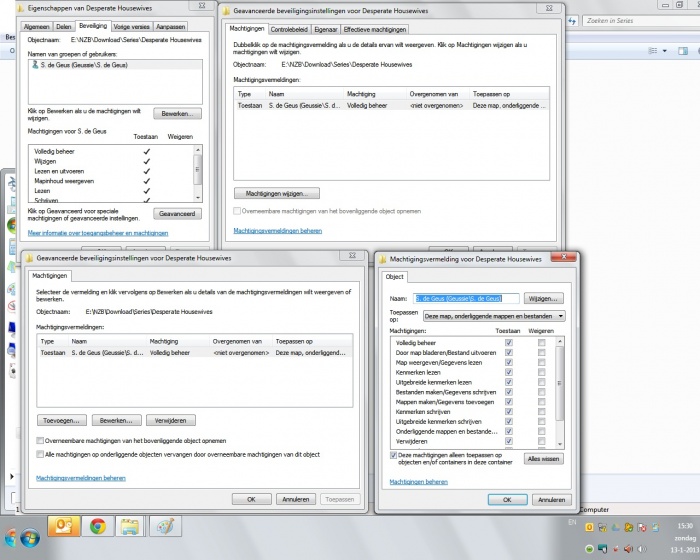Open the Aanpassen tab
Viewport: 700px width, 560px height.
170,27
